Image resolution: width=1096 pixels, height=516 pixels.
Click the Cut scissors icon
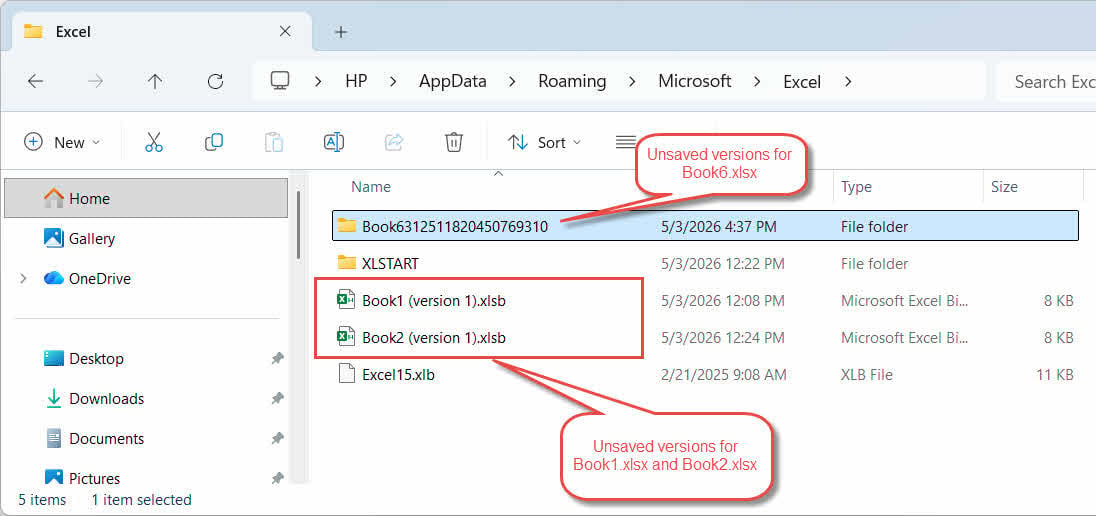click(x=154, y=143)
